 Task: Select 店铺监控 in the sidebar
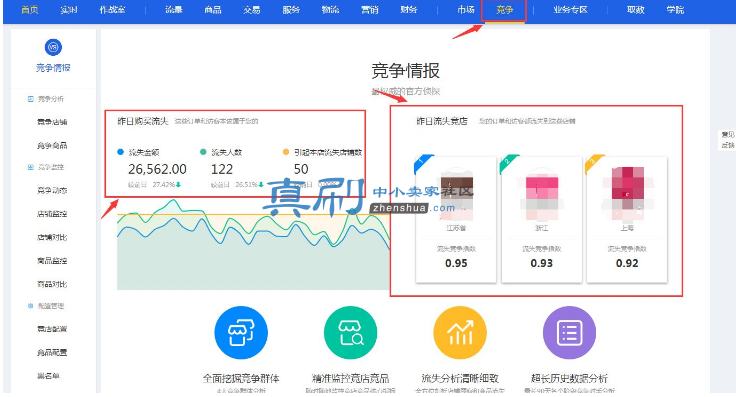52,214
